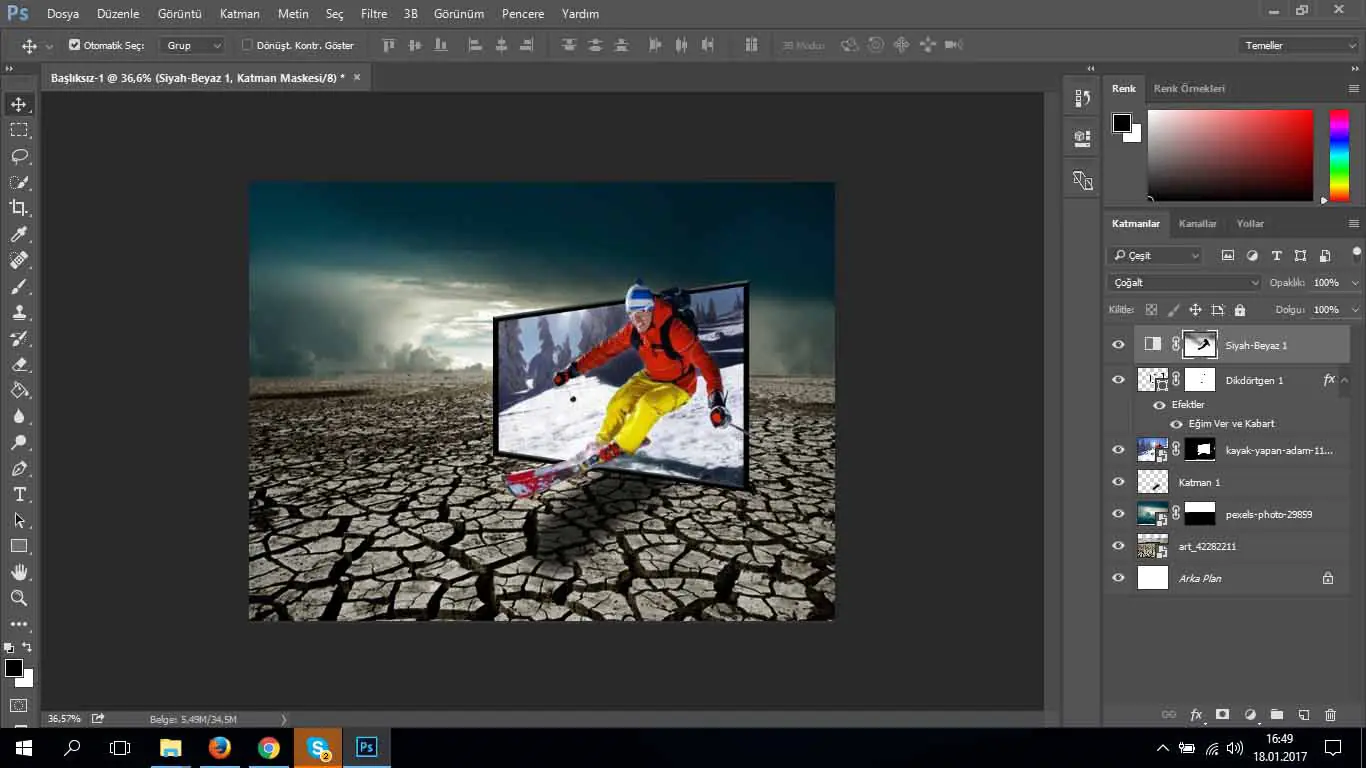Screen dimensions: 1366x768
Task: Open the Filtre menu
Action: (373, 14)
